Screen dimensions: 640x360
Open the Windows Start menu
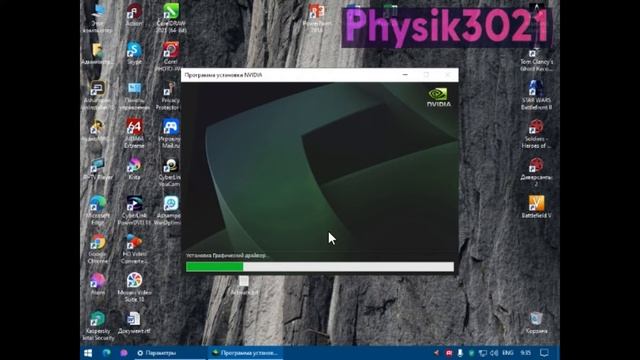[x=88, y=353]
